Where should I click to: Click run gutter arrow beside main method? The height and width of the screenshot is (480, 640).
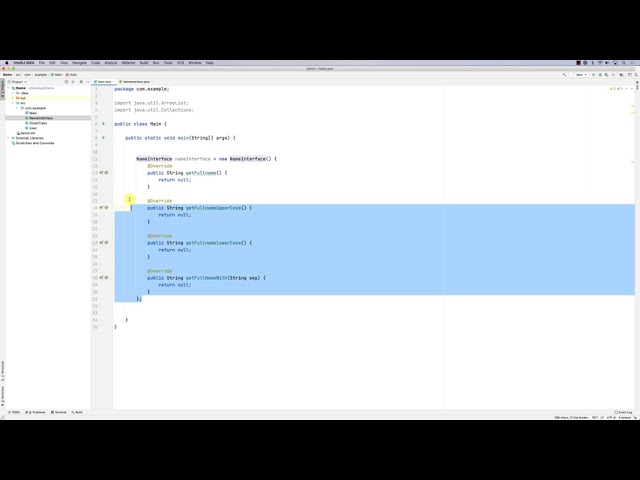coord(103,138)
